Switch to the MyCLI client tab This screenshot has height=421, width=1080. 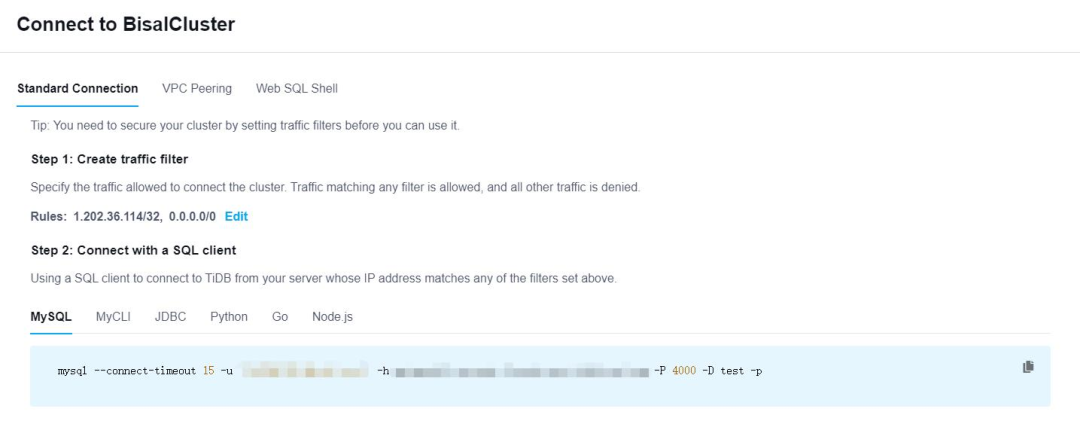[x=113, y=317]
